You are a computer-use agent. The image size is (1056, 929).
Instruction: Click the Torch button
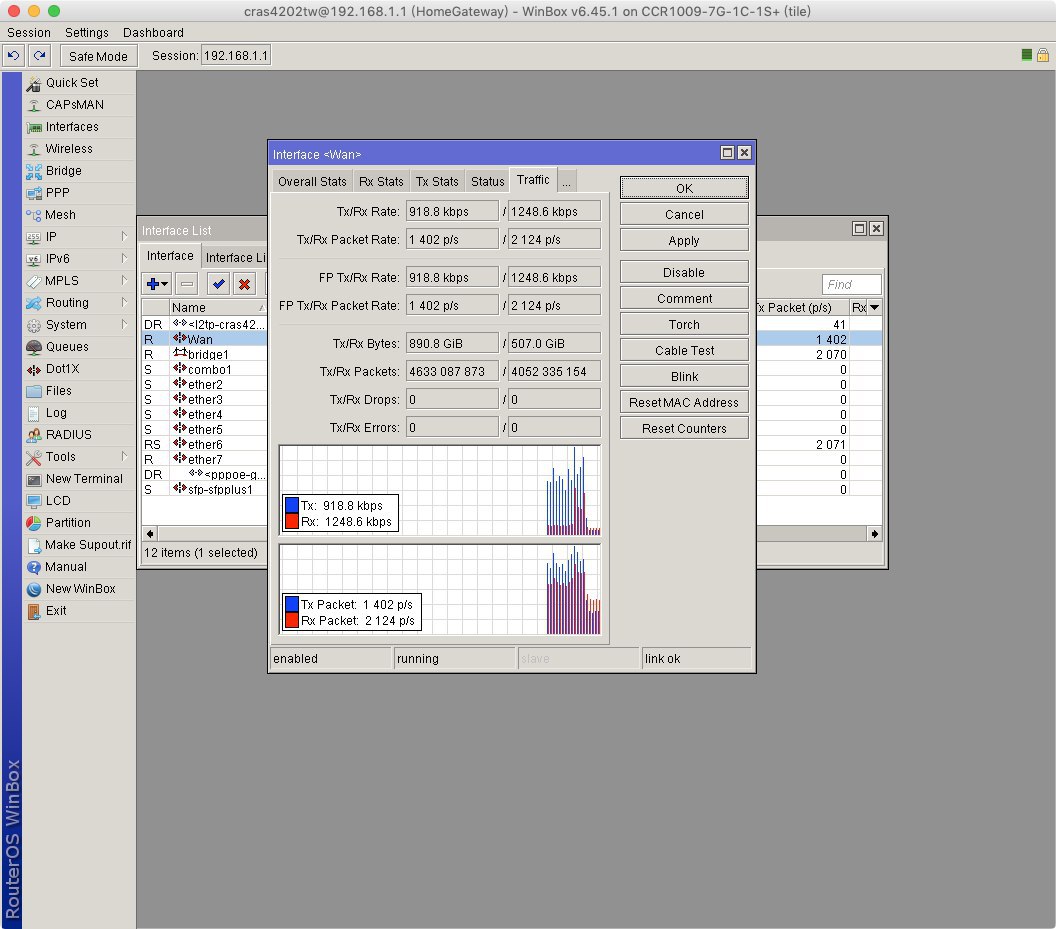(684, 325)
